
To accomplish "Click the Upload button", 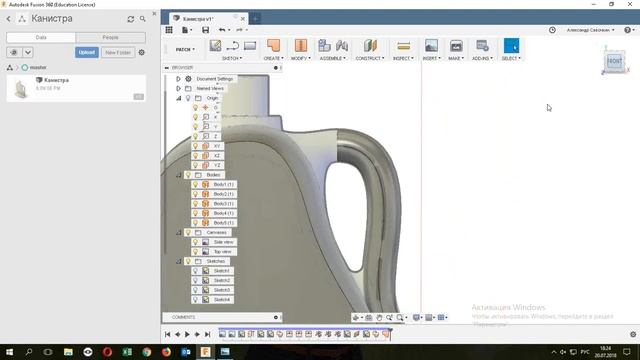I will point(87,52).
